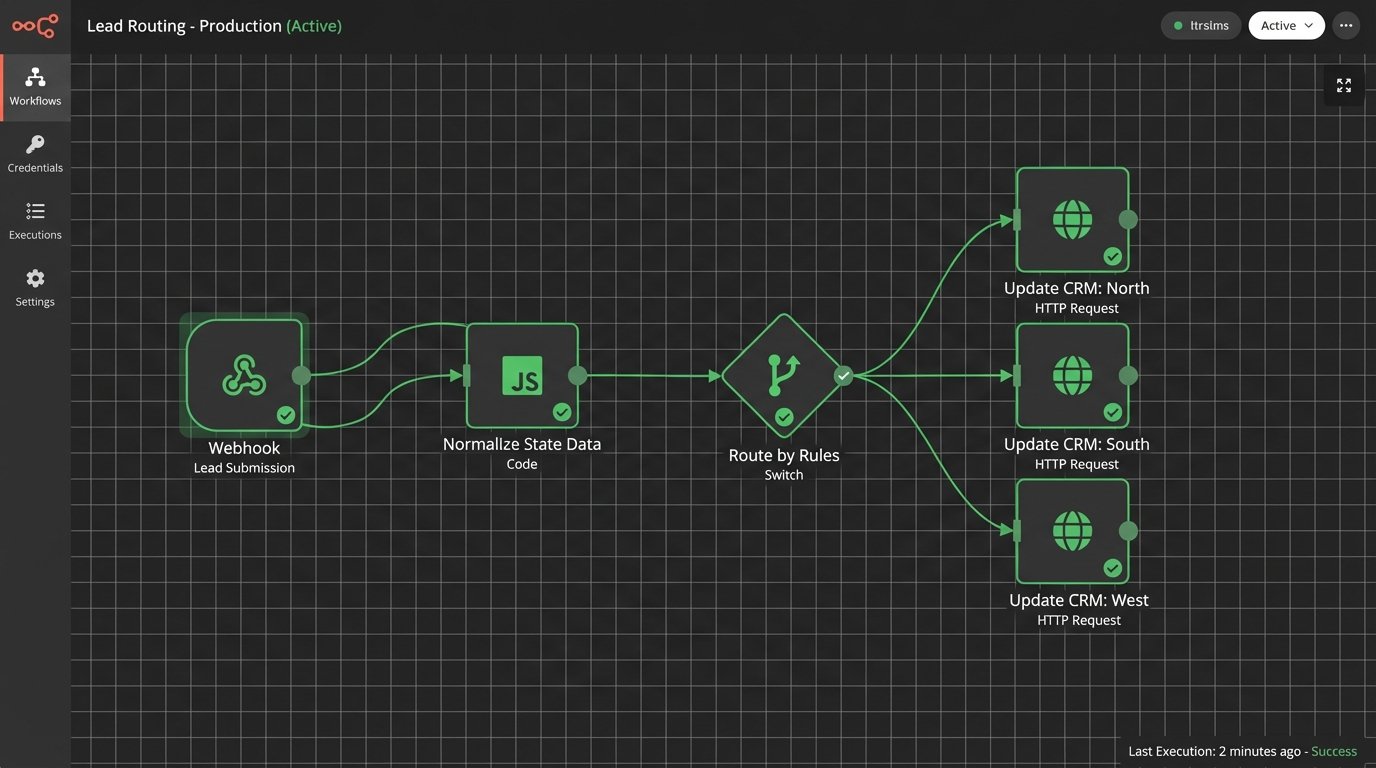The width and height of the screenshot is (1376, 768).
Task: Expand the ltrsims user menu
Action: (1200, 25)
